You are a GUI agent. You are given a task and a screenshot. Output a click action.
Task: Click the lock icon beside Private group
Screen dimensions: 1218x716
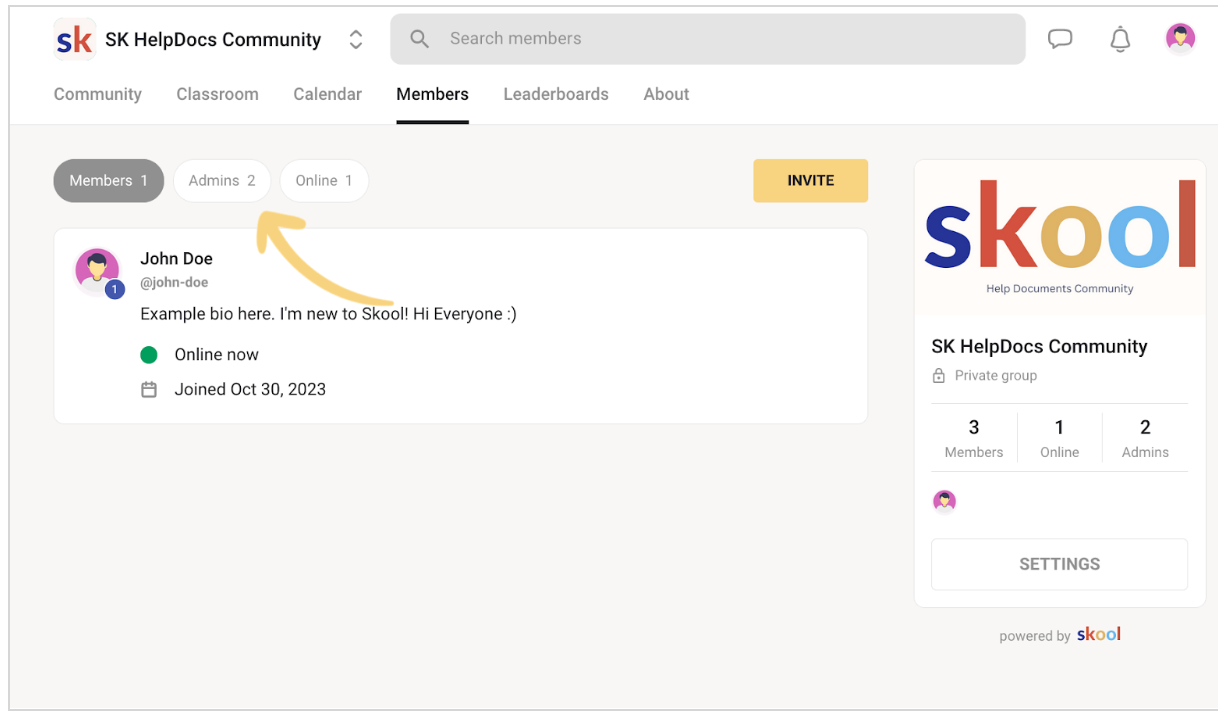[x=938, y=375]
